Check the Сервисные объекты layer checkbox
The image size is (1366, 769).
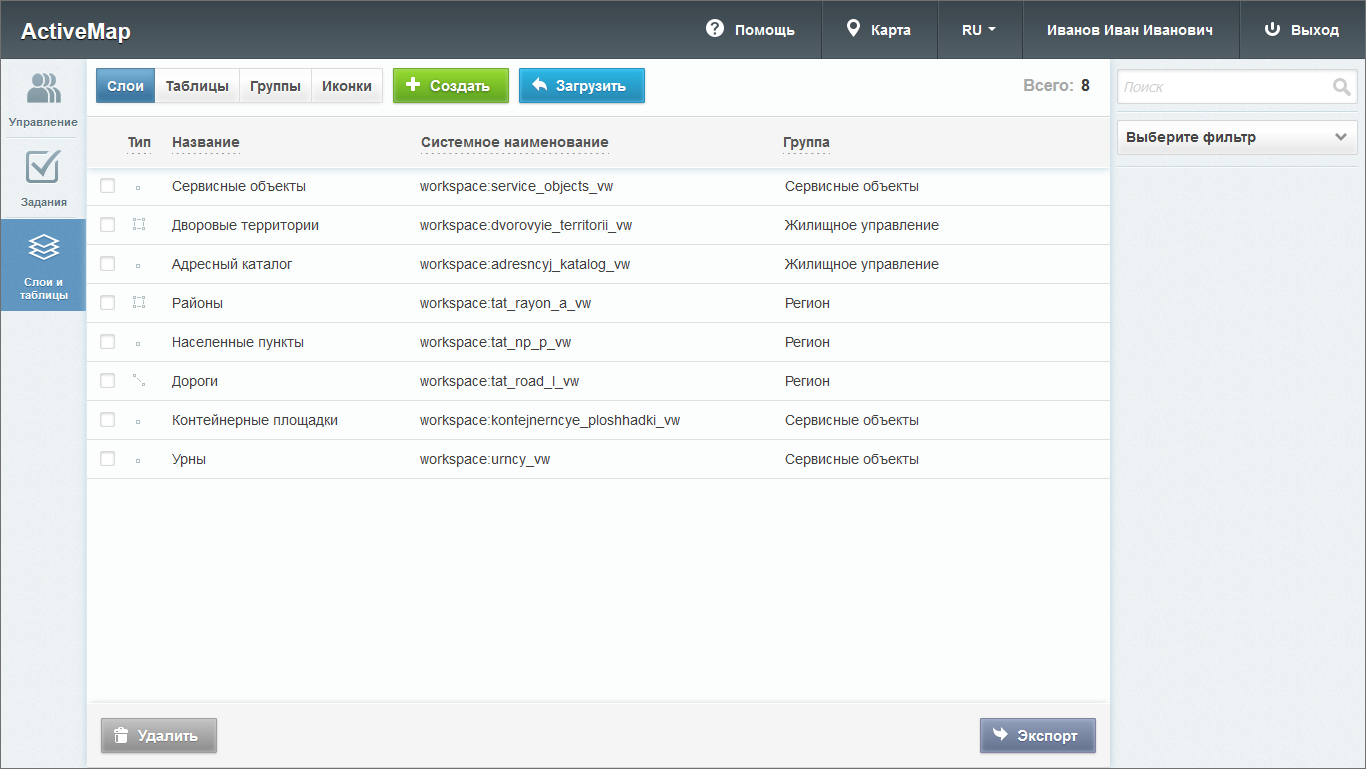108,186
